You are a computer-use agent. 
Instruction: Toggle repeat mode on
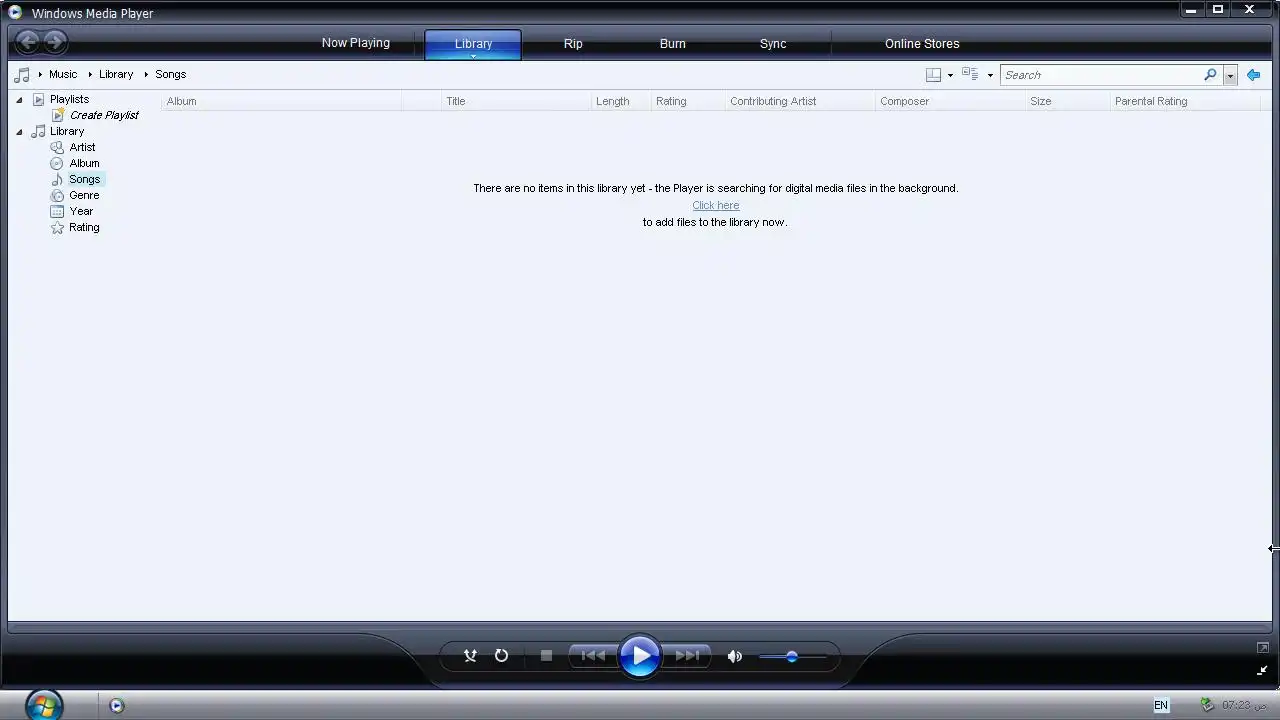[501, 656]
